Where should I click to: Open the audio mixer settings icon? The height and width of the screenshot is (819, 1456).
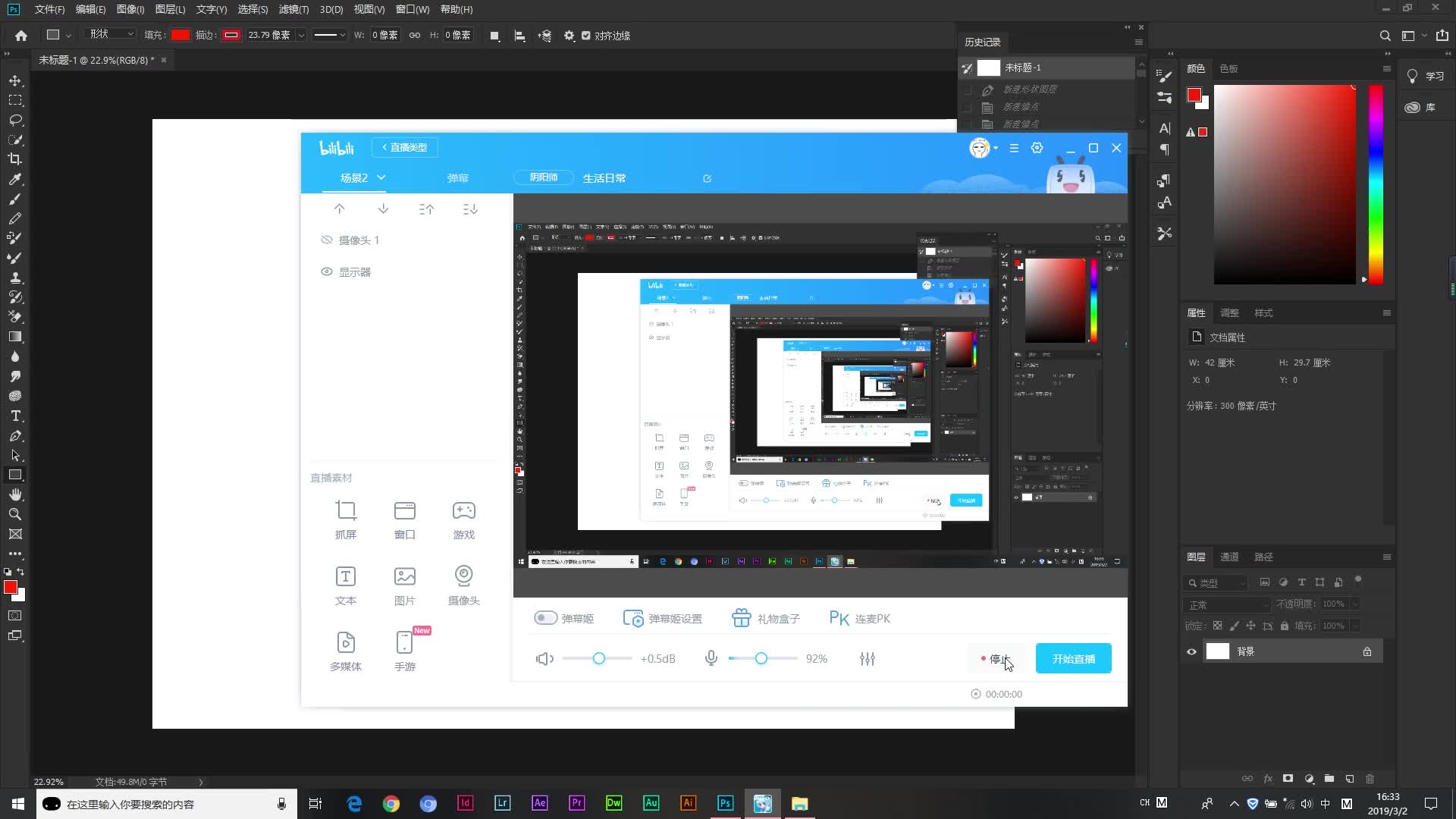(868, 659)
